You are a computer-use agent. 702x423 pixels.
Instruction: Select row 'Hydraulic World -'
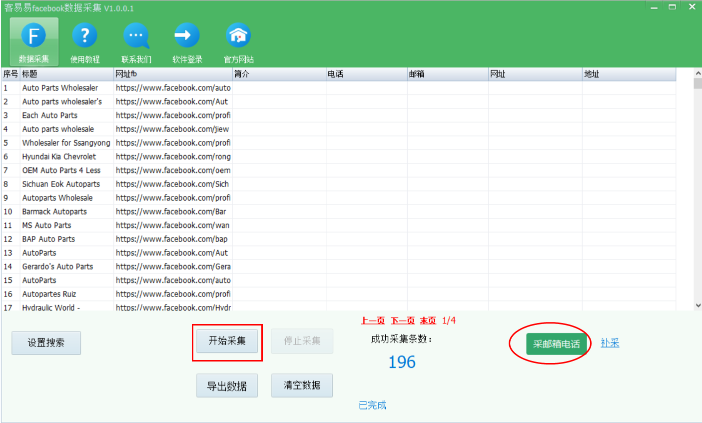click(x=338, y=307)
